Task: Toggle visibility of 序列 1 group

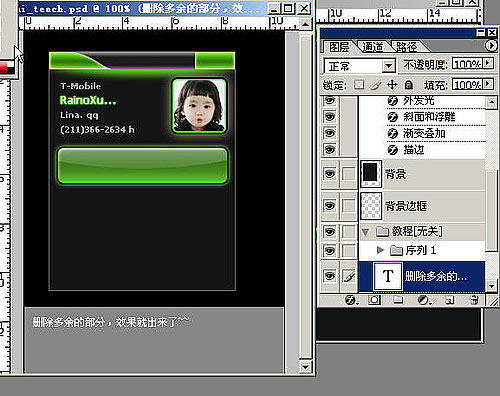Action: (x=330, y=250)
